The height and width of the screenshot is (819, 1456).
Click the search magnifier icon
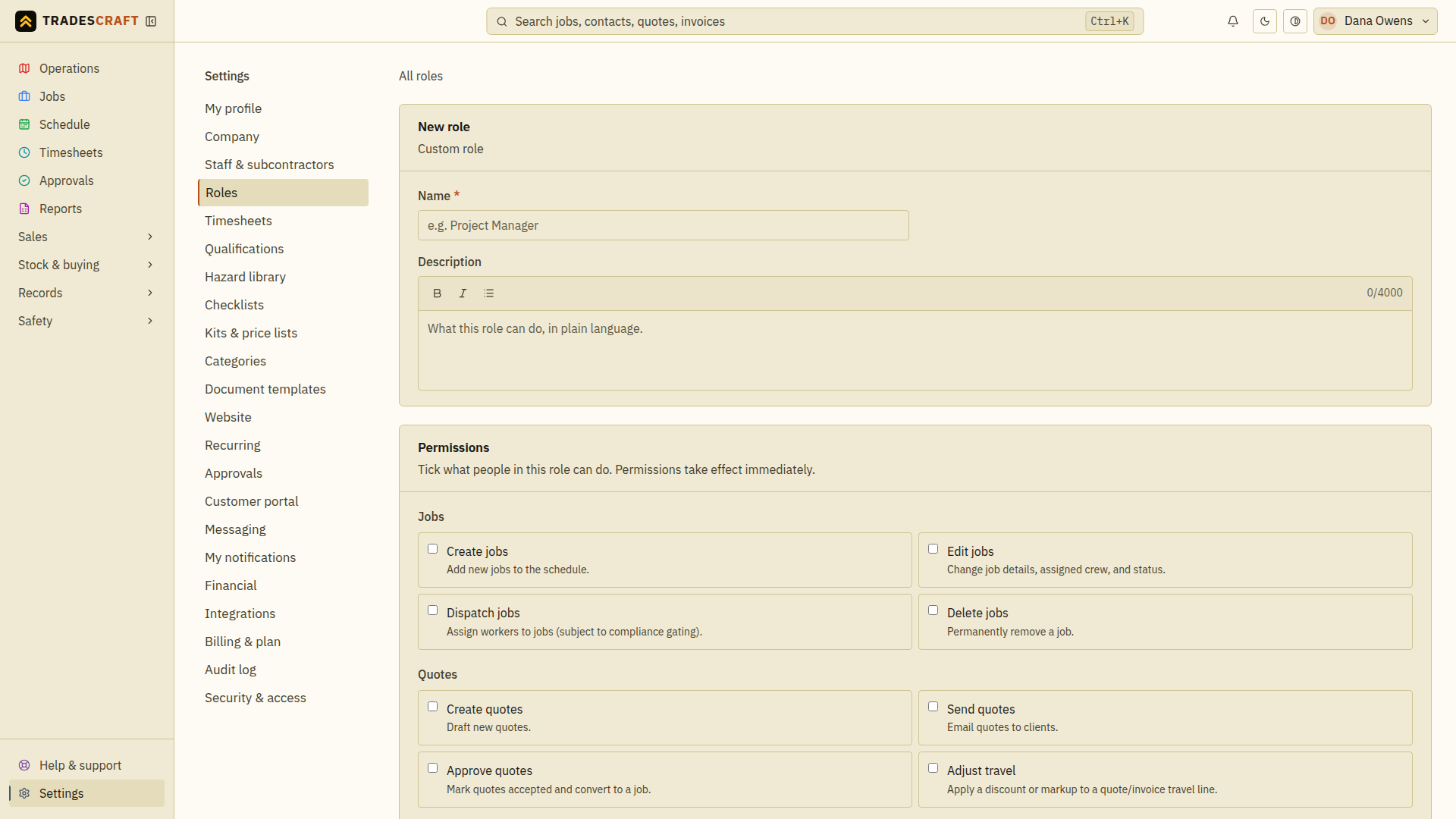501,21
